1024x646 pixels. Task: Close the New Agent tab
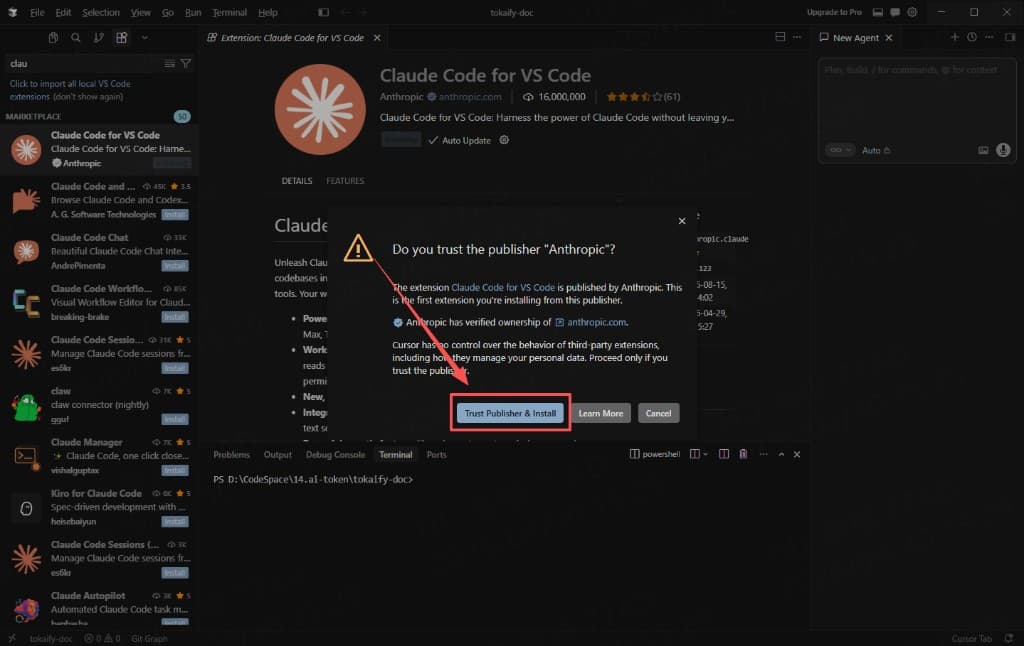(x=889, y=38)
